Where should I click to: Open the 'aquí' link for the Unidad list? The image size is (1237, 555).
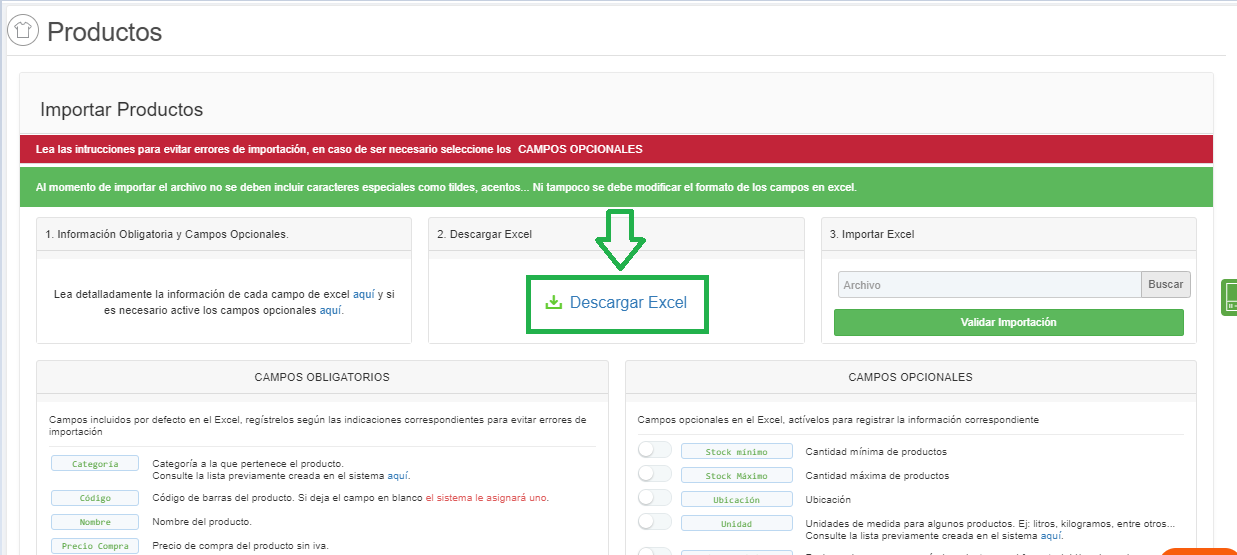point(1050,536)
